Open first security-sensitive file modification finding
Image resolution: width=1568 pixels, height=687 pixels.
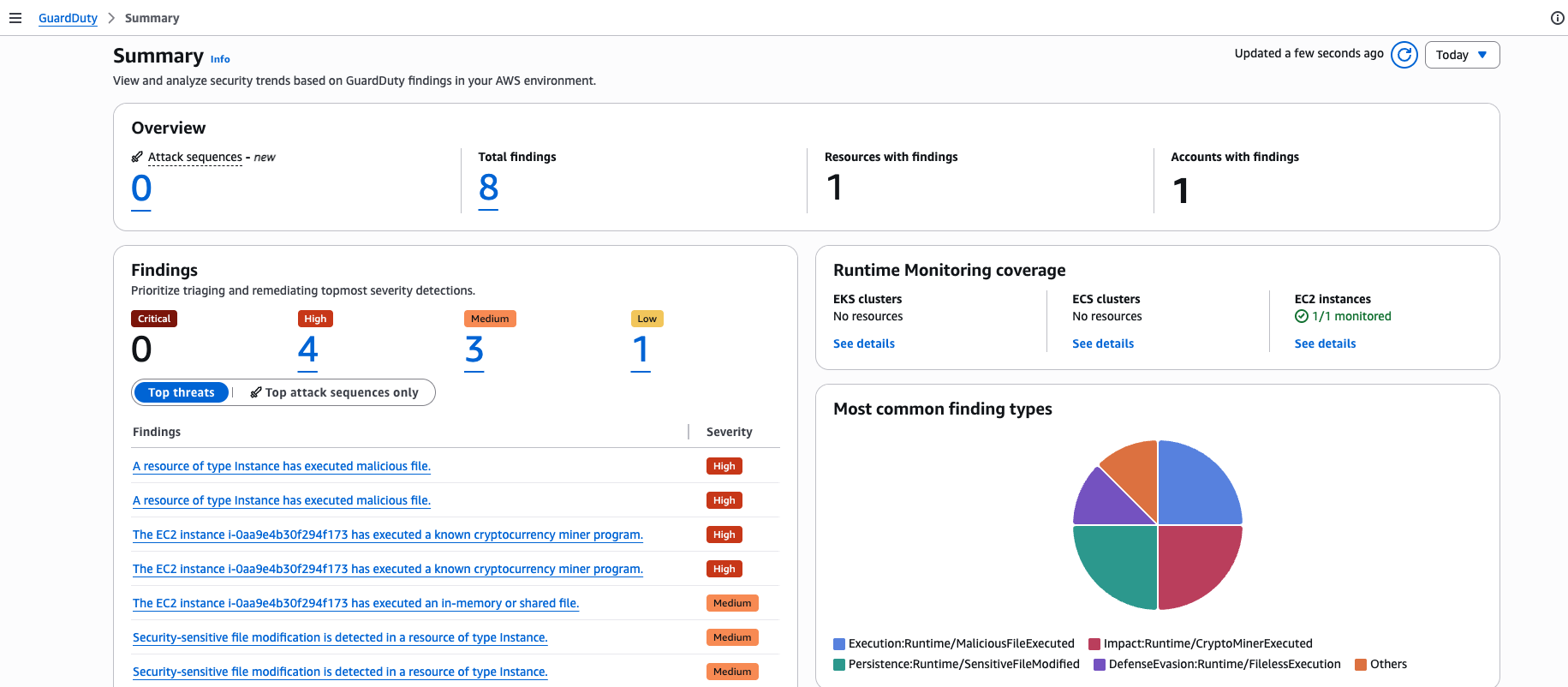click(340, 637)
